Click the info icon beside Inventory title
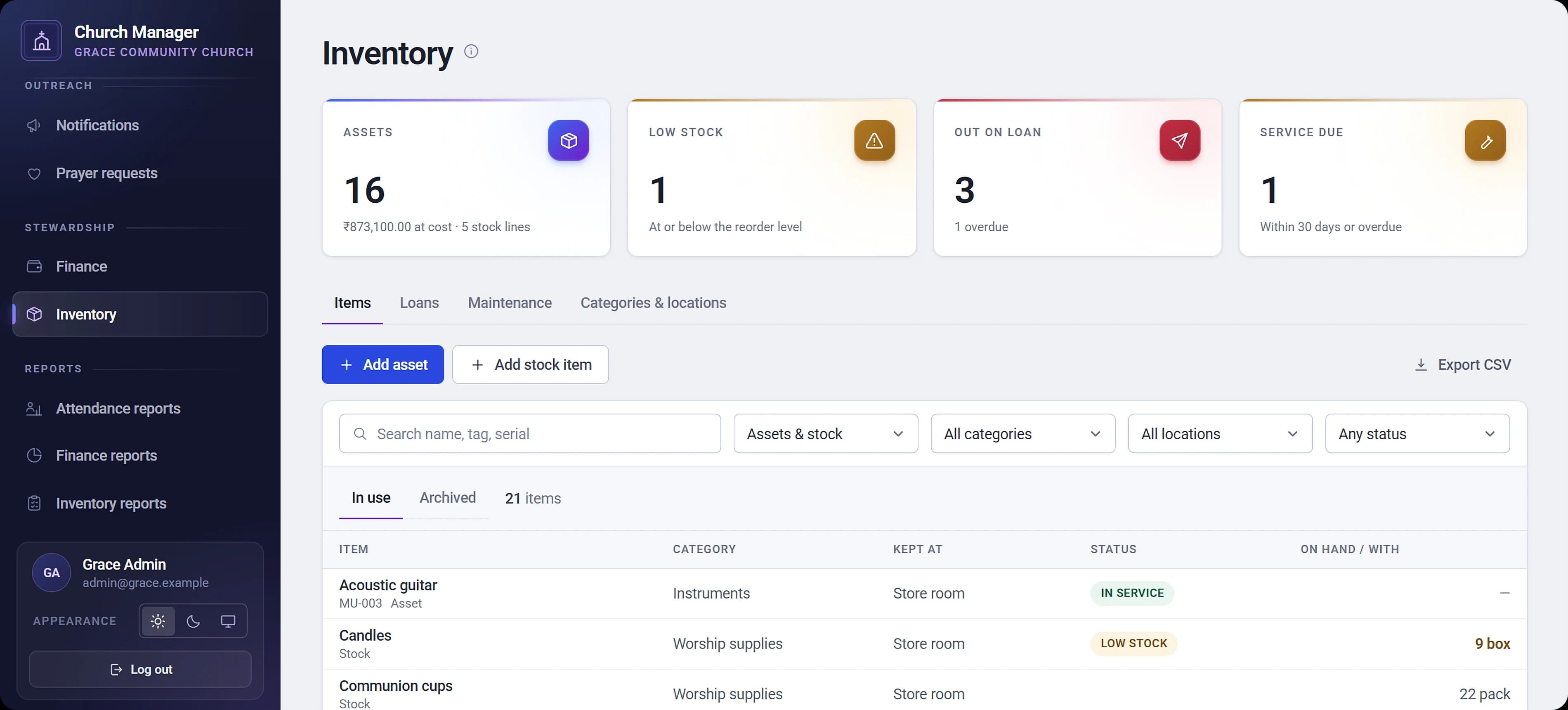The width and height of the screenshot is (1568, 710). 471,51
